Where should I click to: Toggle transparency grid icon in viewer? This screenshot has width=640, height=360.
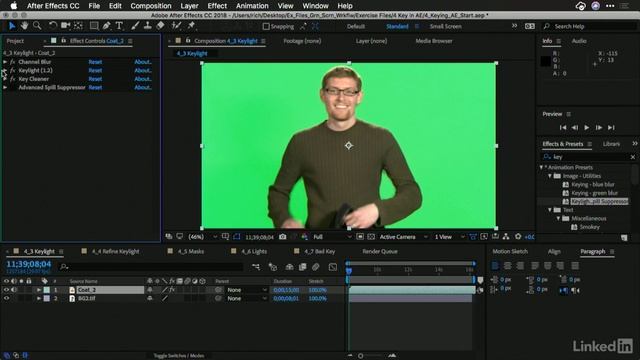(371, 237)
